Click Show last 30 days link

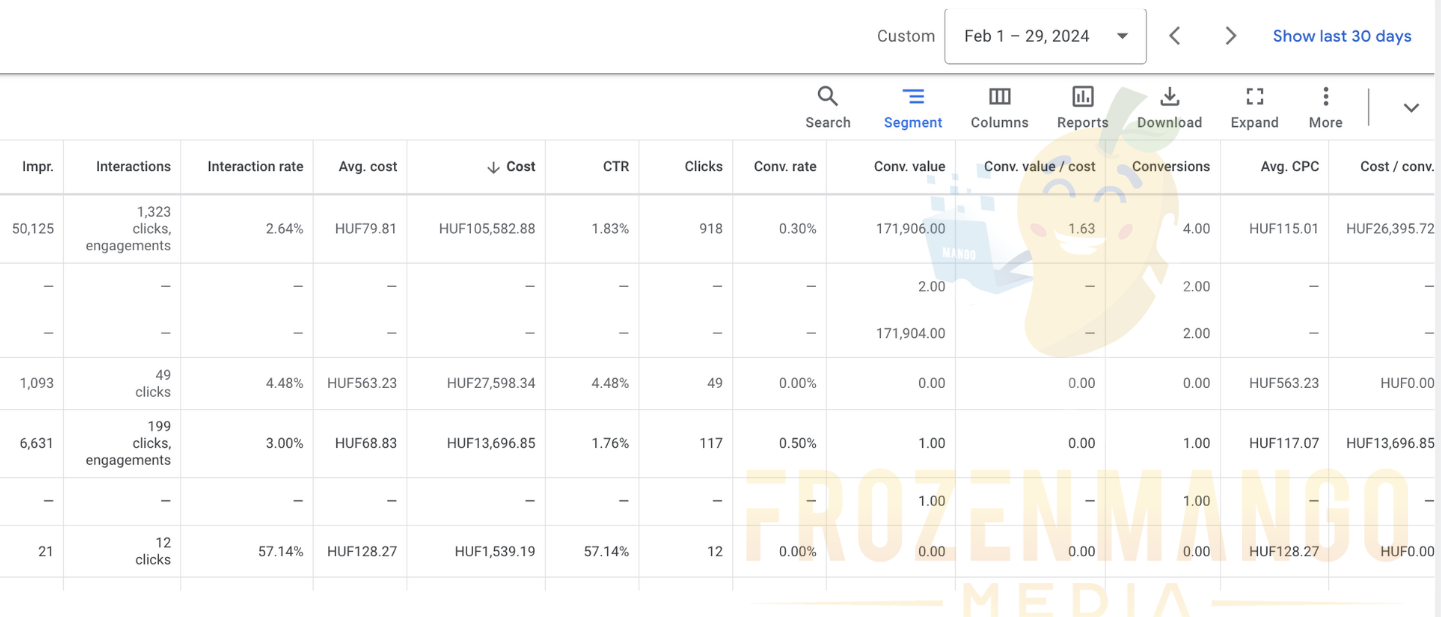coord(1341,36)
